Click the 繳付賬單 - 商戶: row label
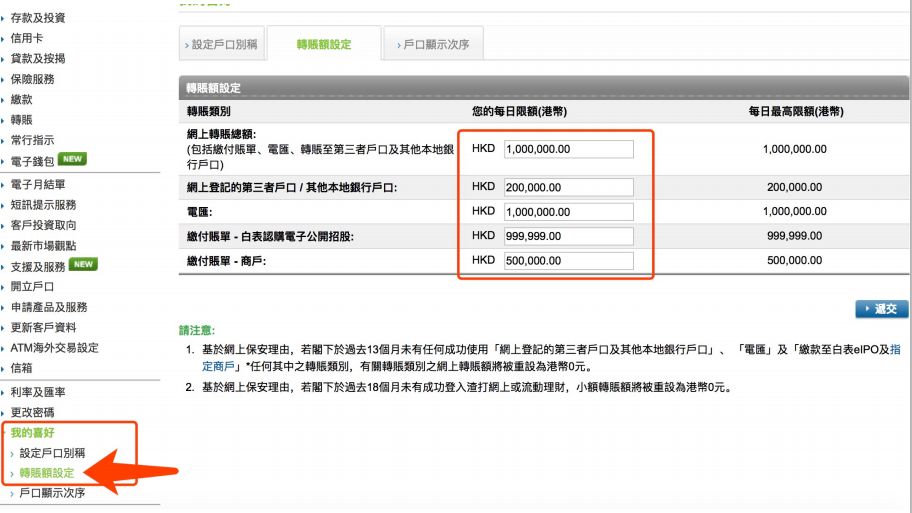Screen dimensions: 912x513 [x=226, y=261]
